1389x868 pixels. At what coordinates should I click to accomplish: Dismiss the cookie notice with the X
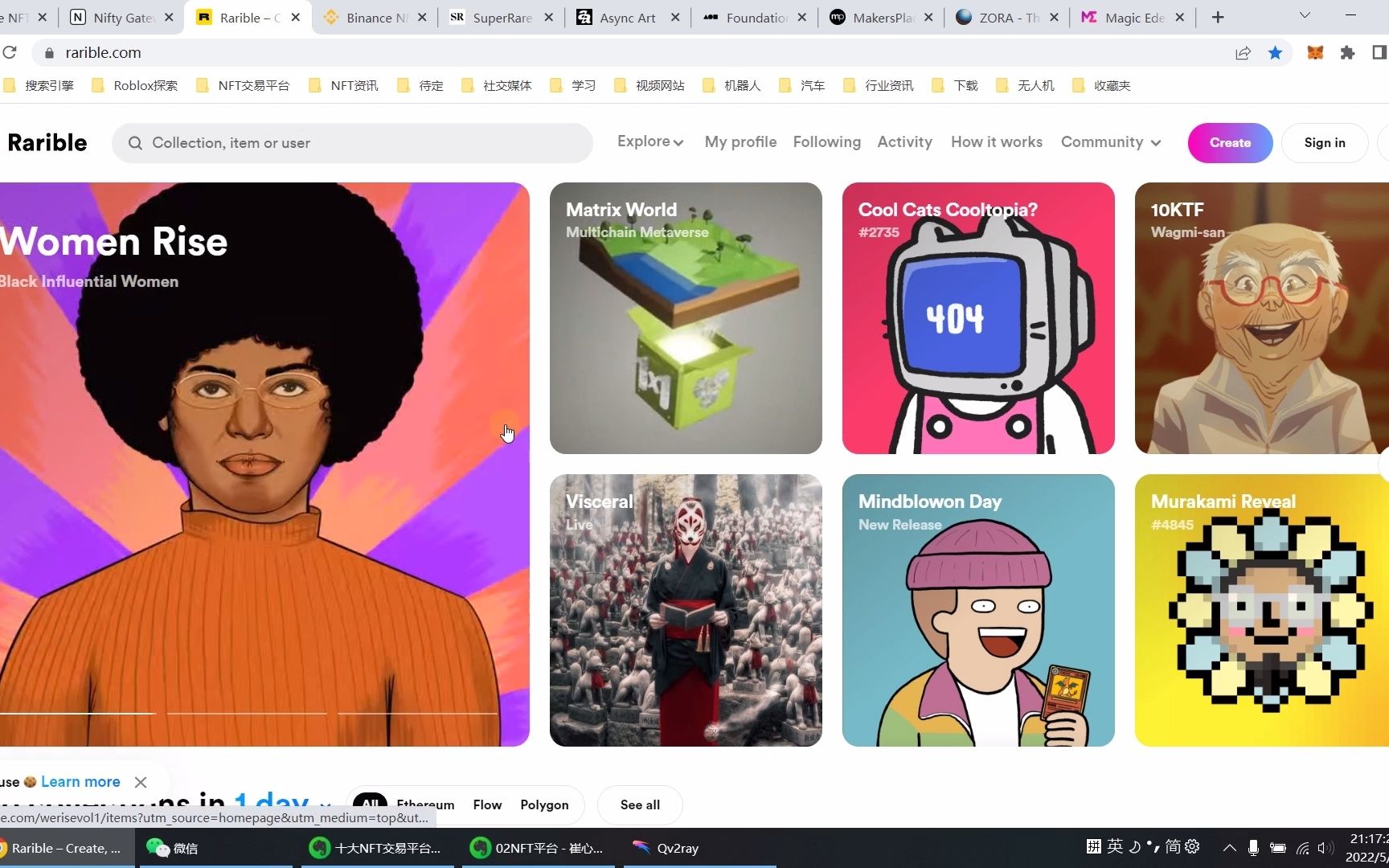tap(141, 782)
